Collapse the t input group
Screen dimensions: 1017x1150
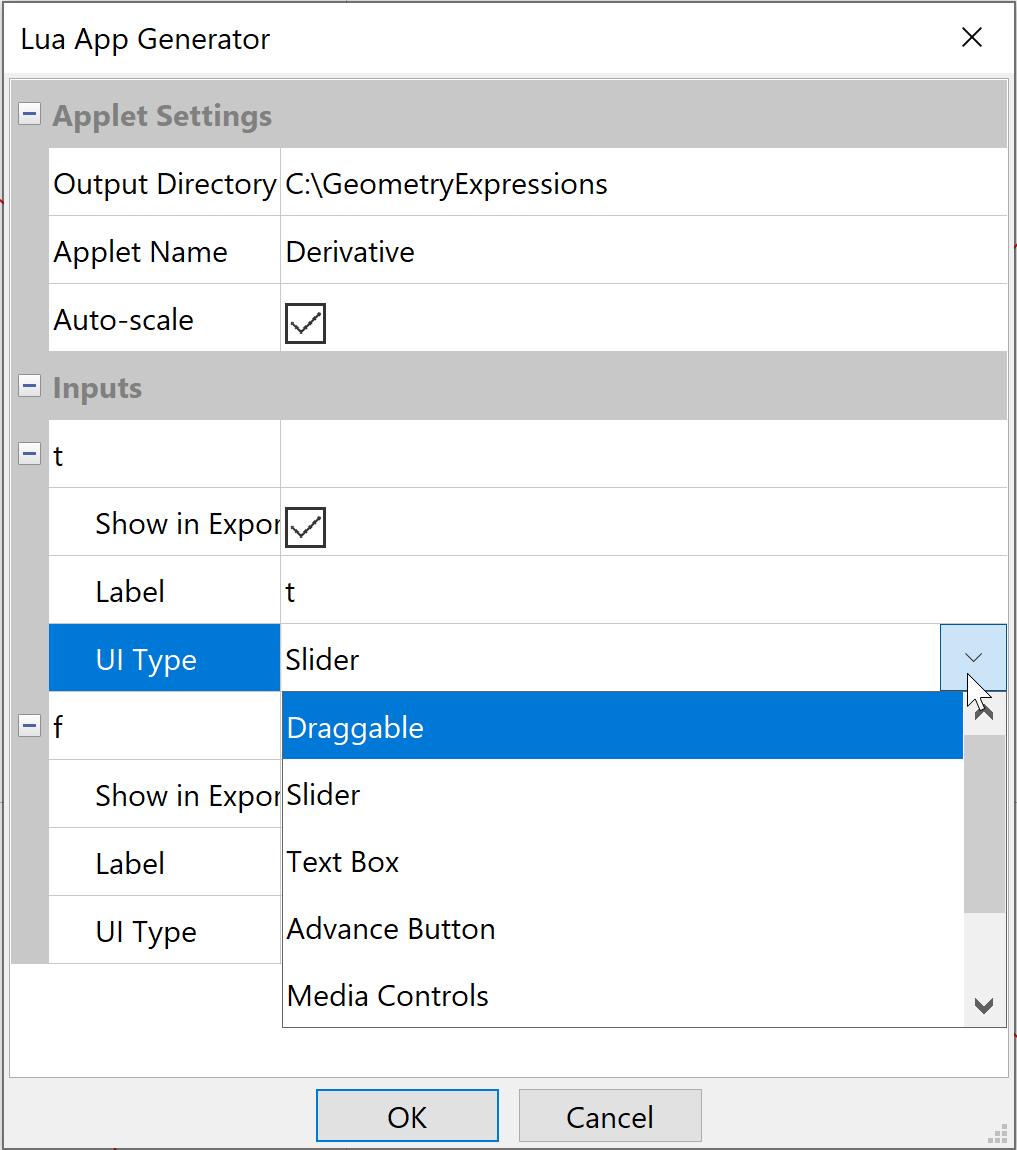(x=30, y=455)
